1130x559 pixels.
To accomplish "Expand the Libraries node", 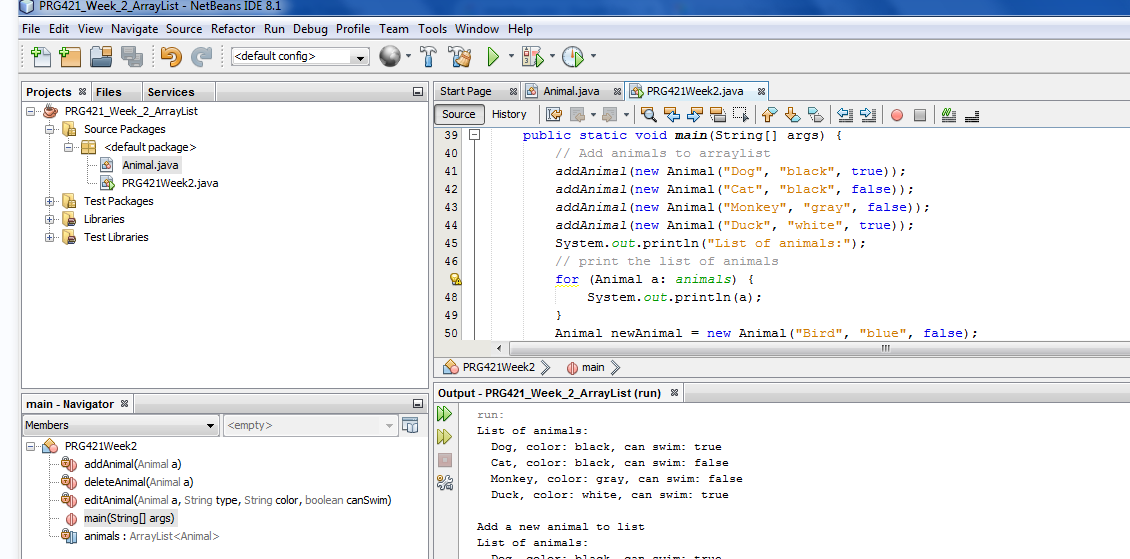I will point(50,220).
